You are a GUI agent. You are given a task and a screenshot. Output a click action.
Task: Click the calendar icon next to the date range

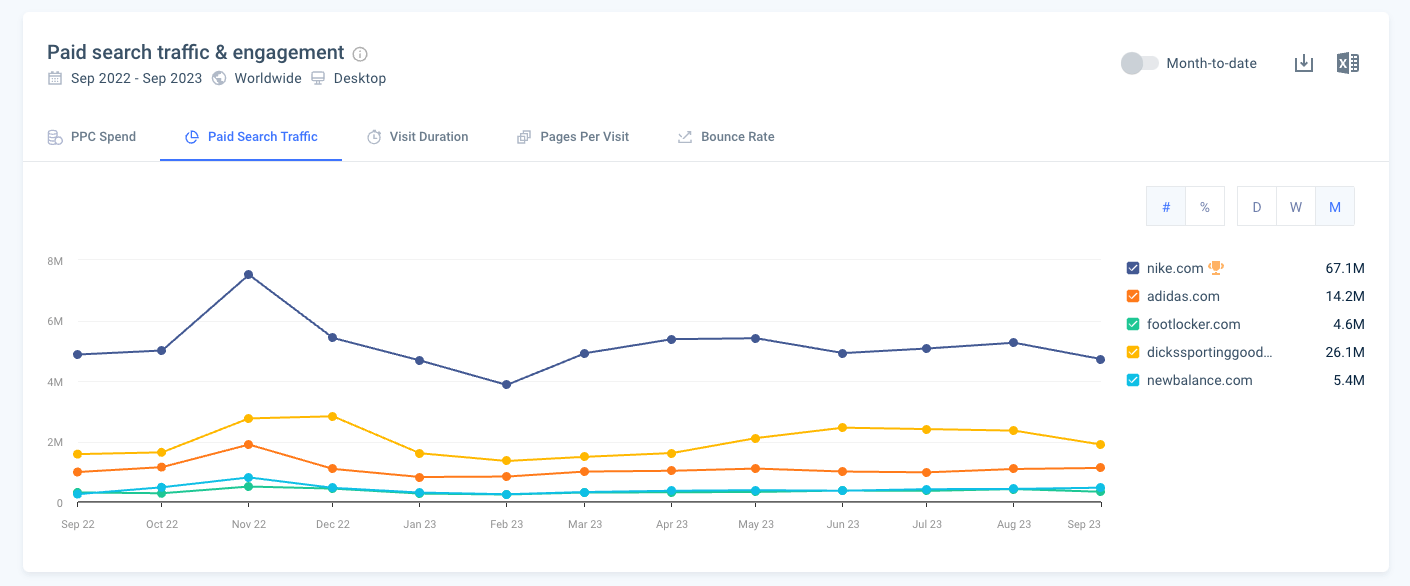pyautogui.click(x=55, y=77)
